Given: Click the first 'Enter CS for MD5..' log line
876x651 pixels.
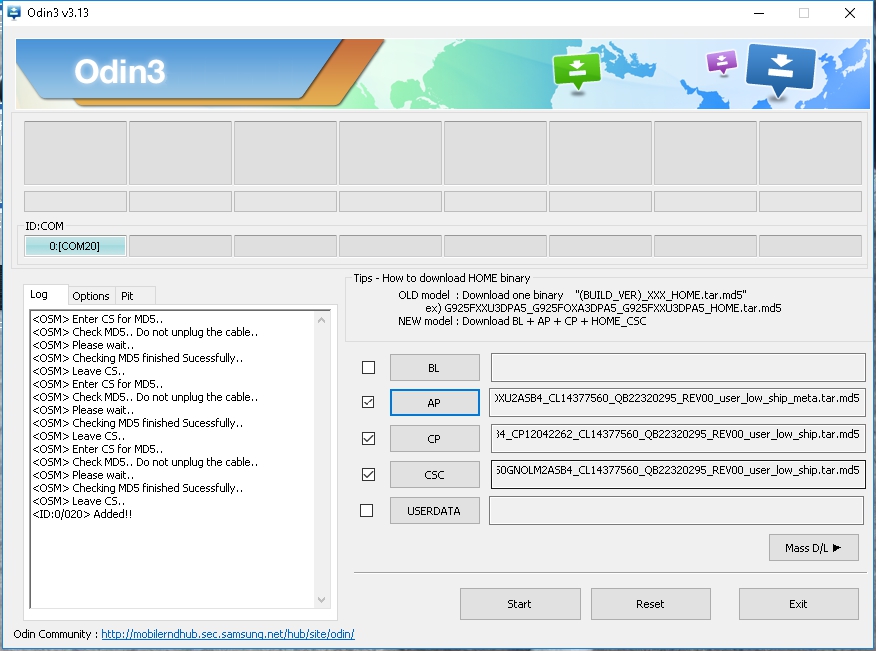Looking at the screenshot, I should pyautogui.click(x=98, y=319).
